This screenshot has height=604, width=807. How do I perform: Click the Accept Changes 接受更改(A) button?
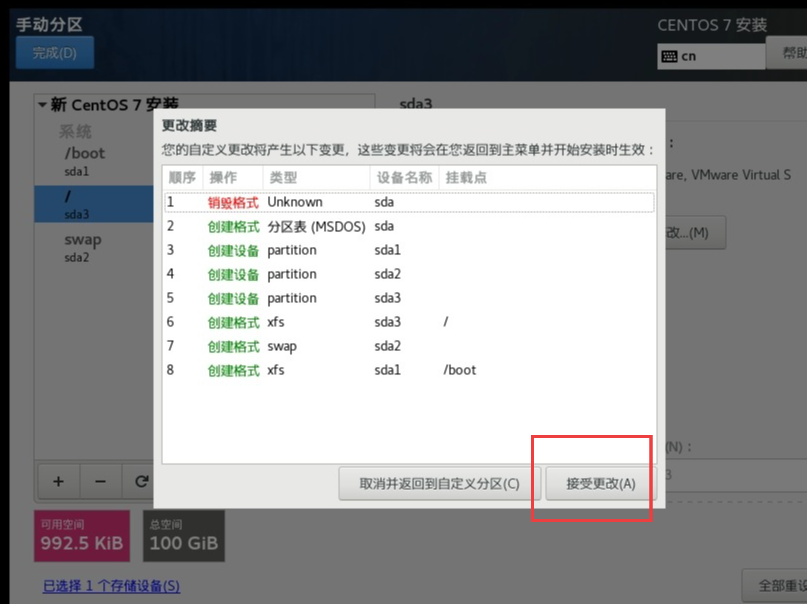pyautogui.click(x=599, y=484)
